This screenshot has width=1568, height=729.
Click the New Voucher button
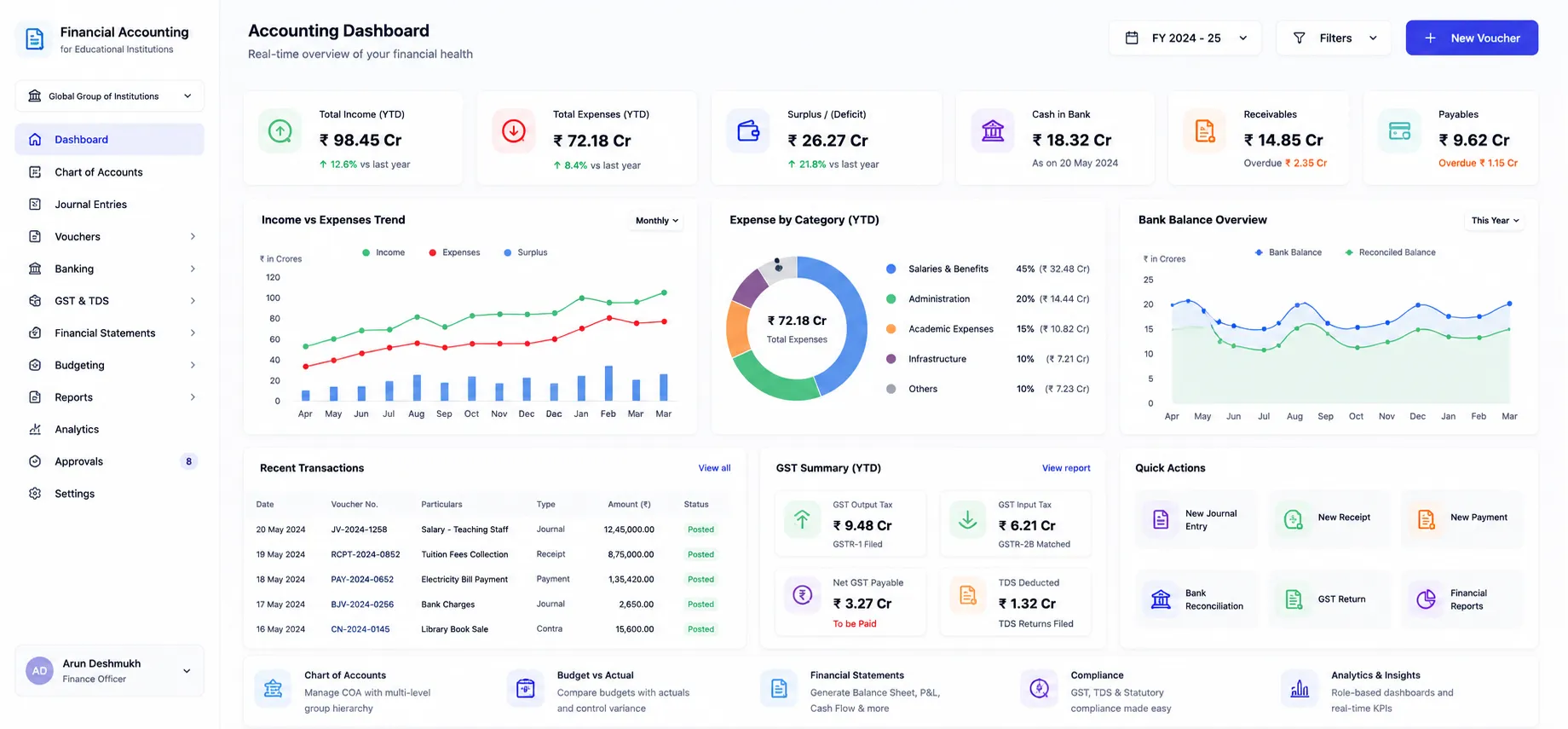1472,38
